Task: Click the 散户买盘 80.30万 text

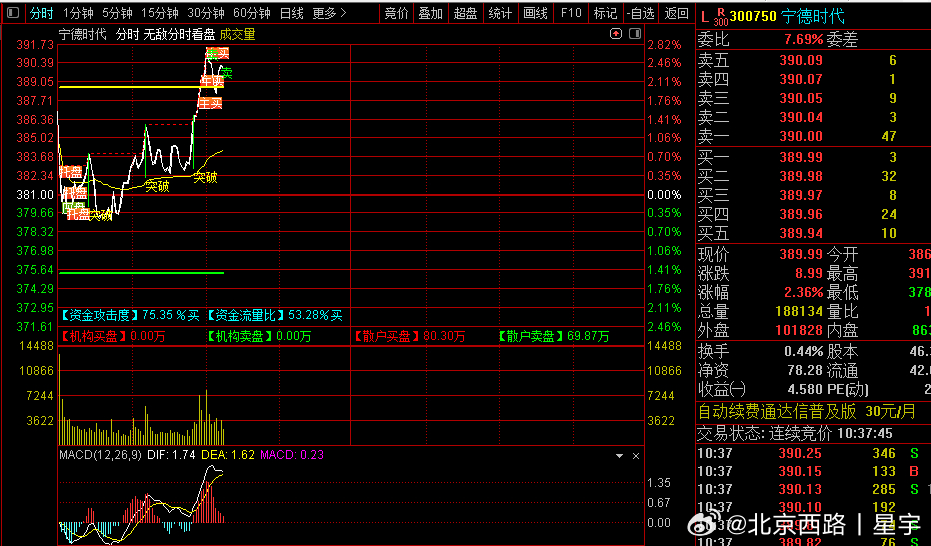Action: (410, 337)
